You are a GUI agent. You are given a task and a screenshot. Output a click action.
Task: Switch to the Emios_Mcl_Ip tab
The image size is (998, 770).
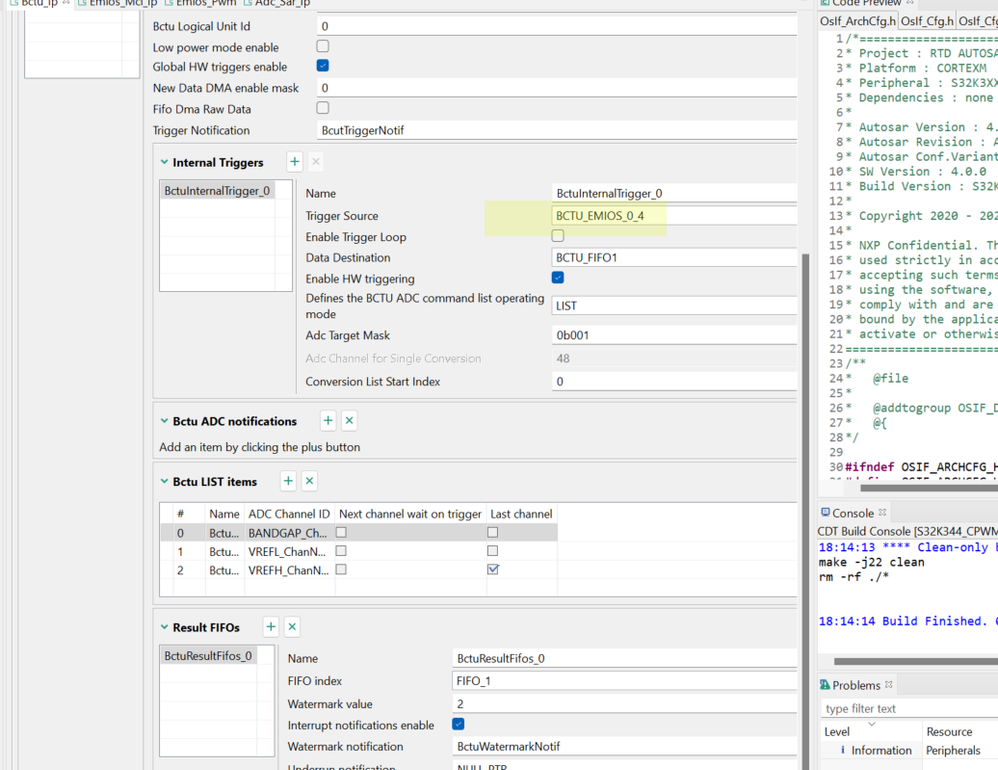click(117, 3)
